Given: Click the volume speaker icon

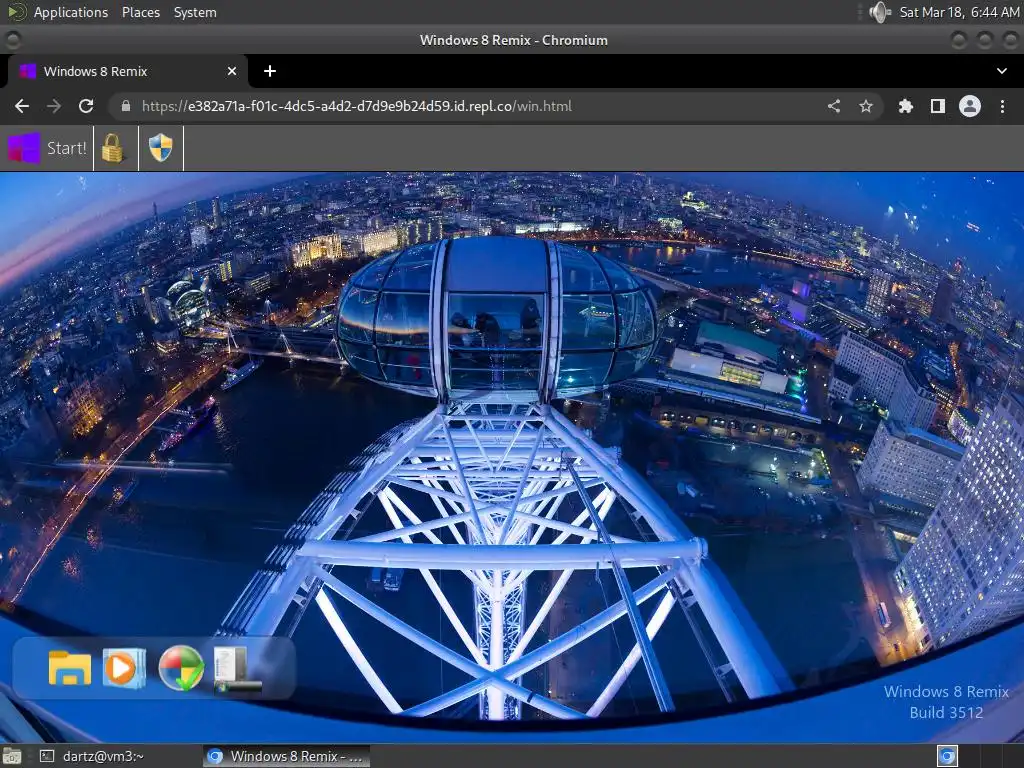Looking at the screenshot, I should tap(880, 12).
